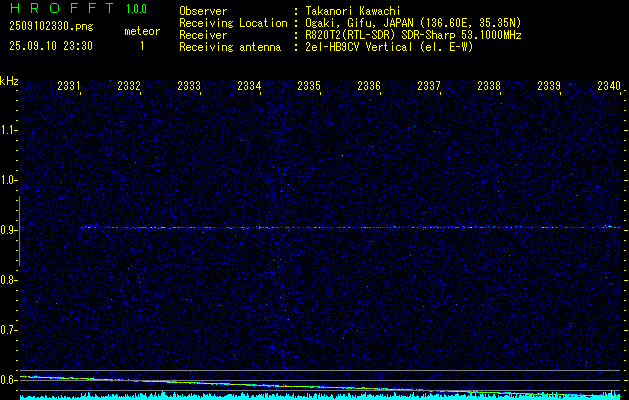
Task: Click the kHz axis unit label
Action: (x=9, y=81)
